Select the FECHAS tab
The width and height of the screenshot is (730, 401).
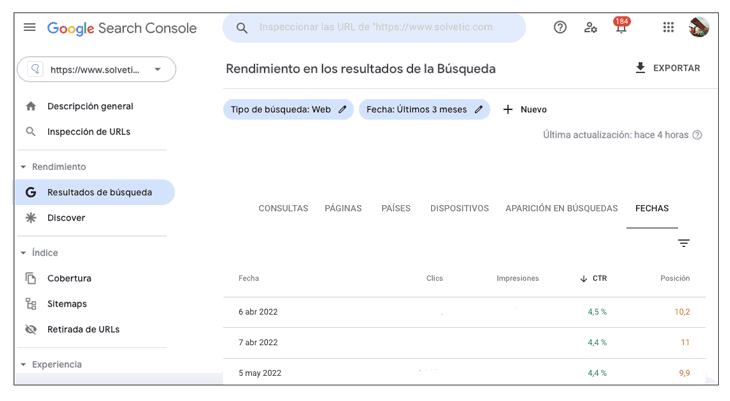click(x=652, y=208)
